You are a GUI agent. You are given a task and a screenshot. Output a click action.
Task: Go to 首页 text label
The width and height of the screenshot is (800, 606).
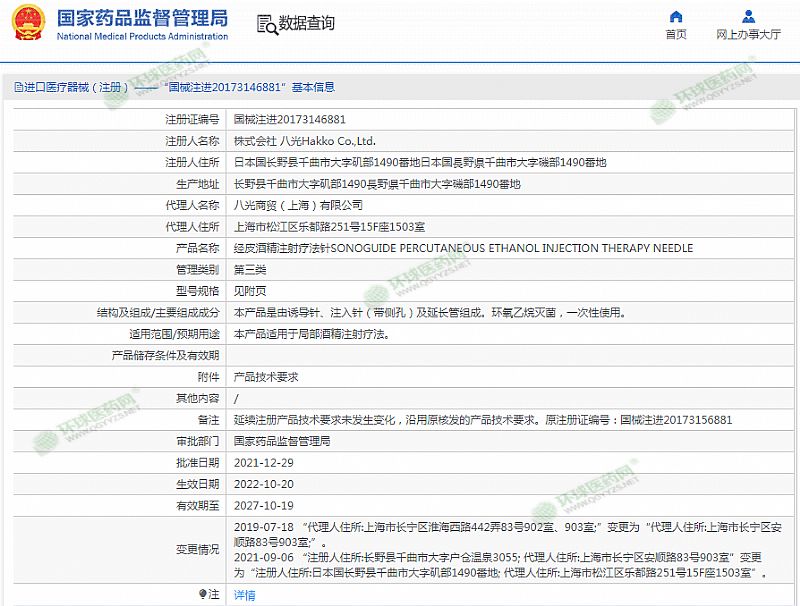[x=676, y=35]
